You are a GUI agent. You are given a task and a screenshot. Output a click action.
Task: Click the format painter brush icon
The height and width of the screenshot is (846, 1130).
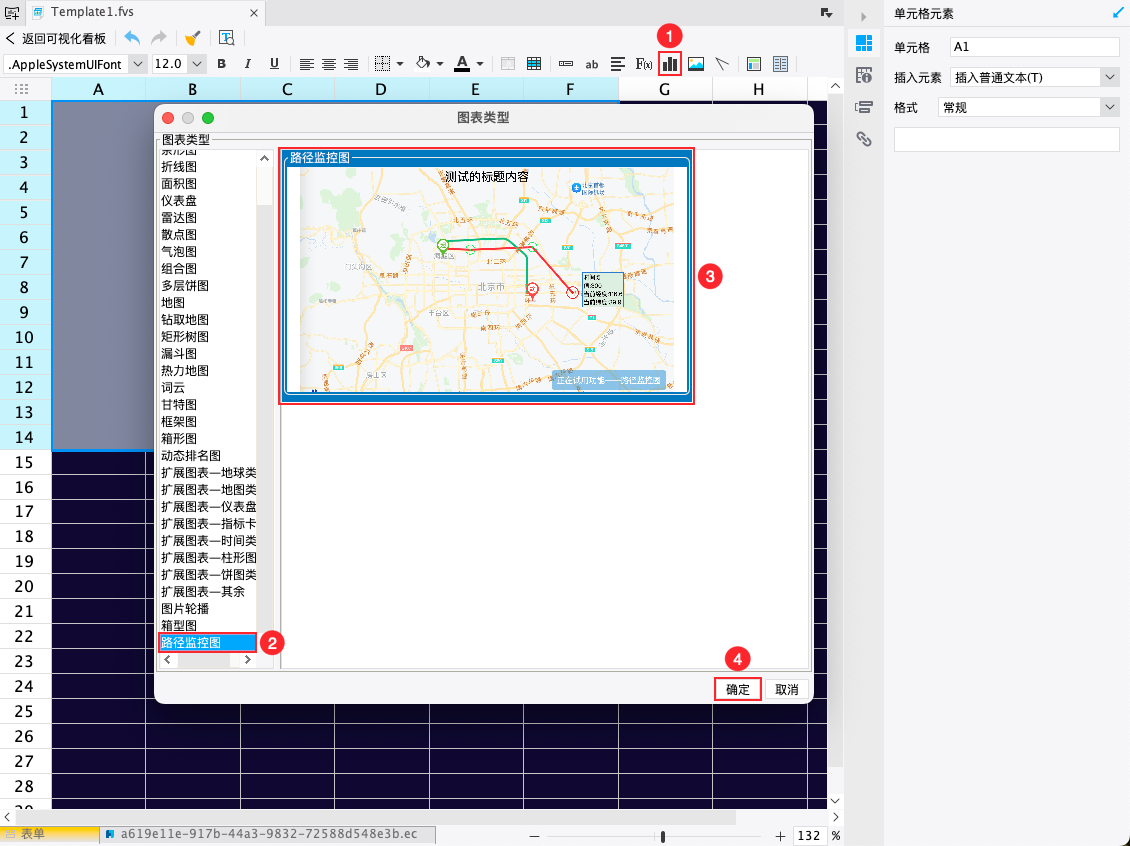pyautogui.click(x=192, y=38)
